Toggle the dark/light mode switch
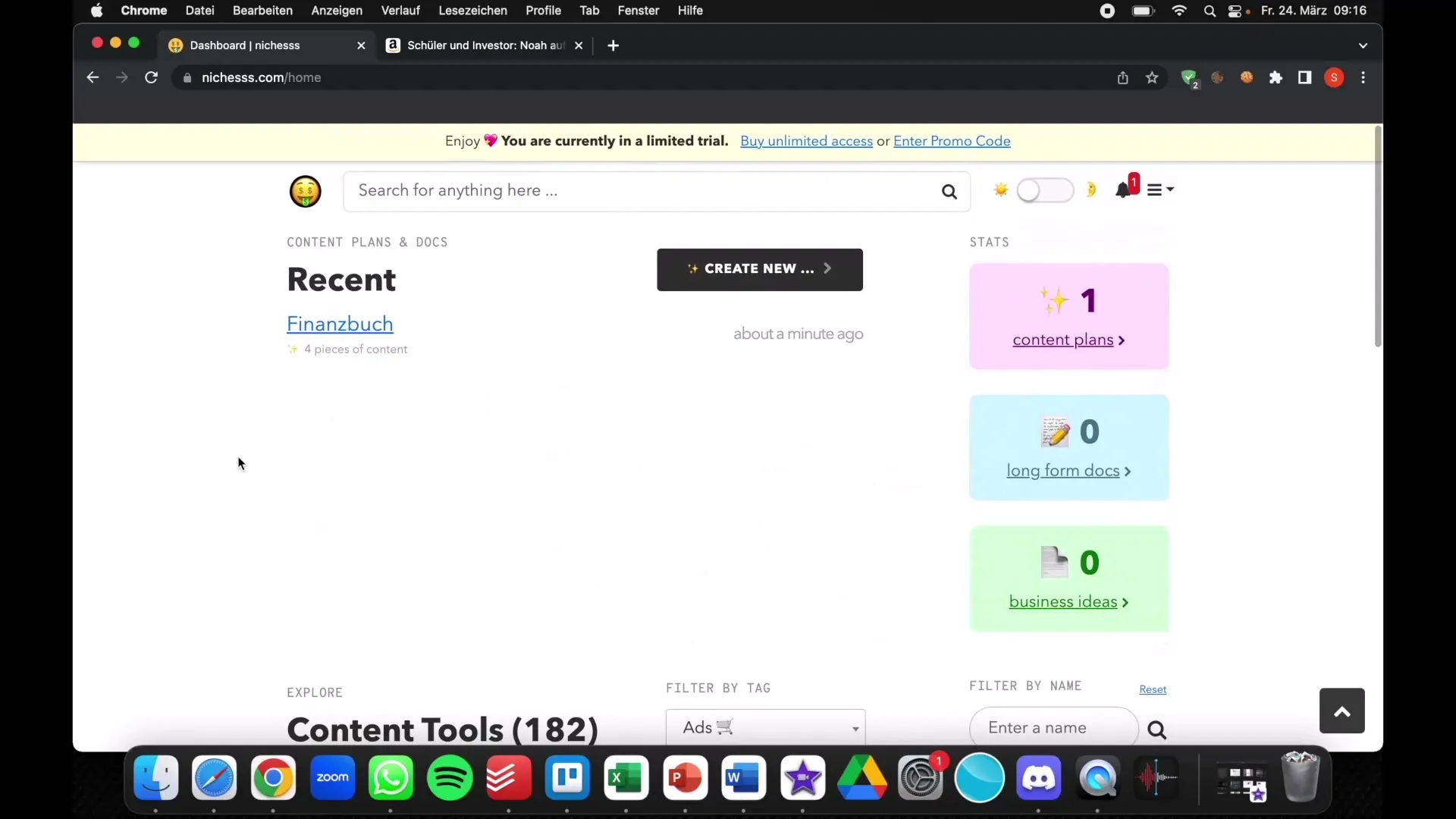This screenshot has width=1456, height=819. [1046, 190]
